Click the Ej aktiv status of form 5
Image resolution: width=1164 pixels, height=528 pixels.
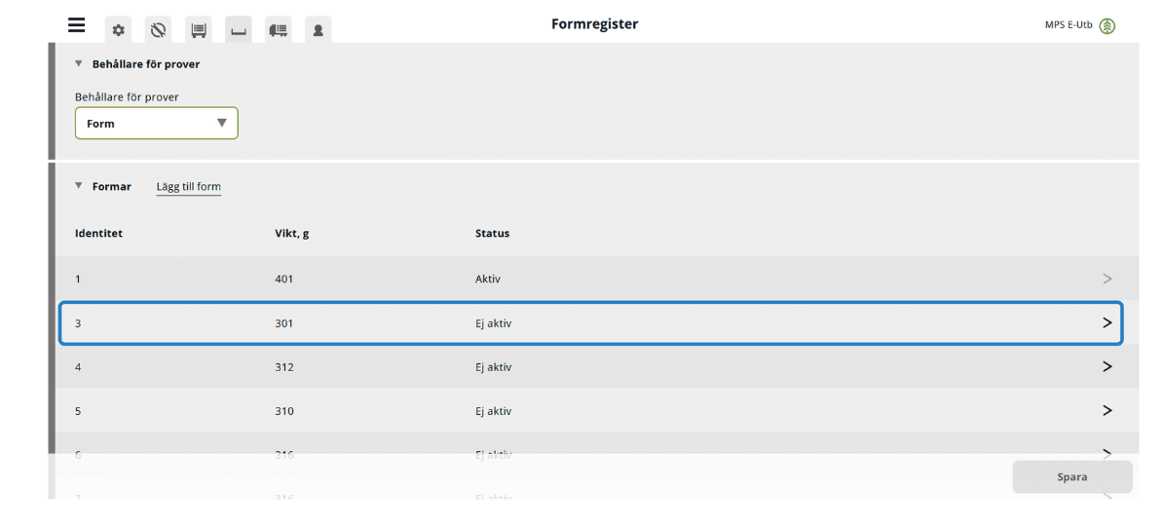(494, 411)
